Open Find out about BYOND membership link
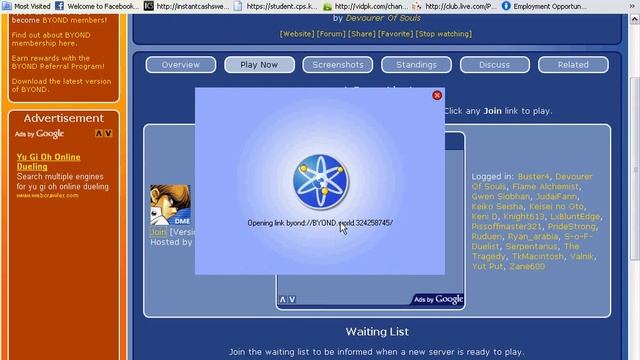The width and height of the screenshot is (640, 360). (51, 39)
